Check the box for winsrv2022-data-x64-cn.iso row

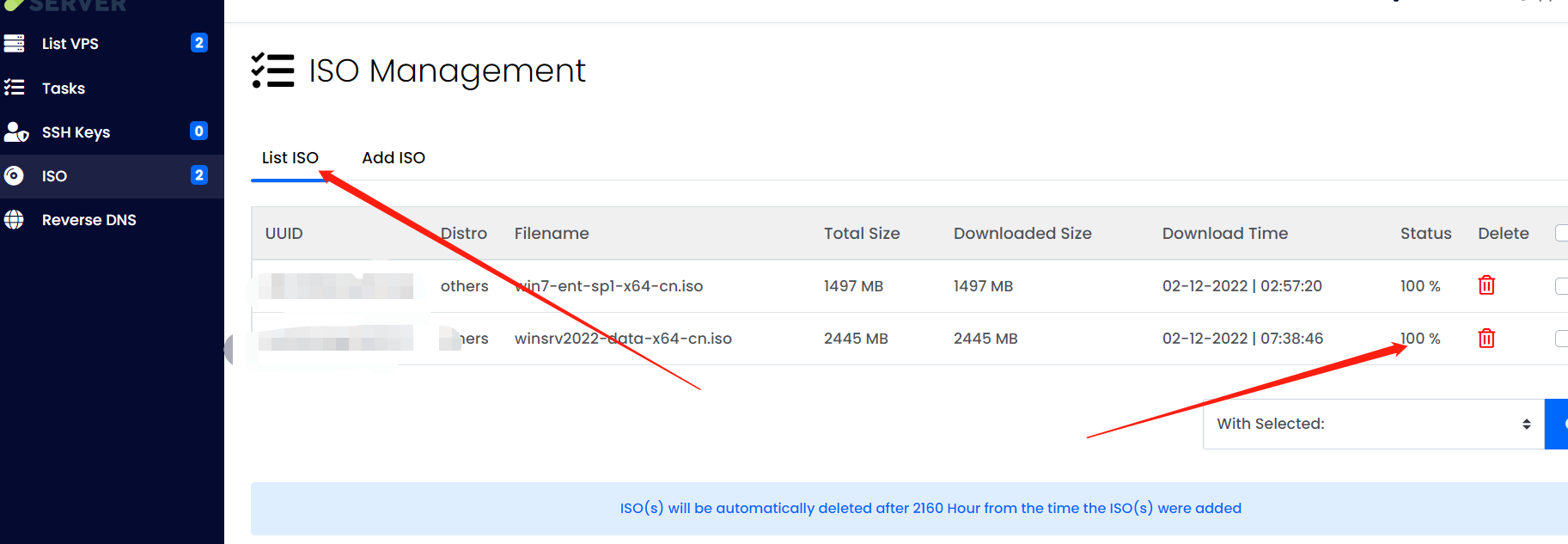click(x=1561, y=338)
